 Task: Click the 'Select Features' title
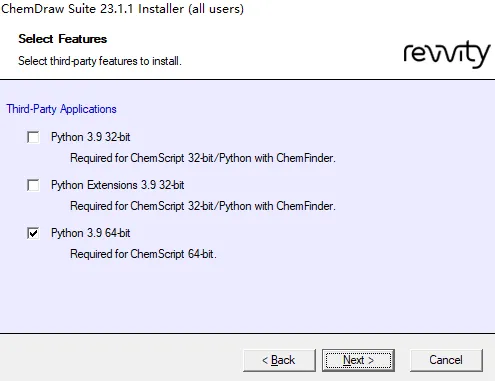(x=63, y=39)
